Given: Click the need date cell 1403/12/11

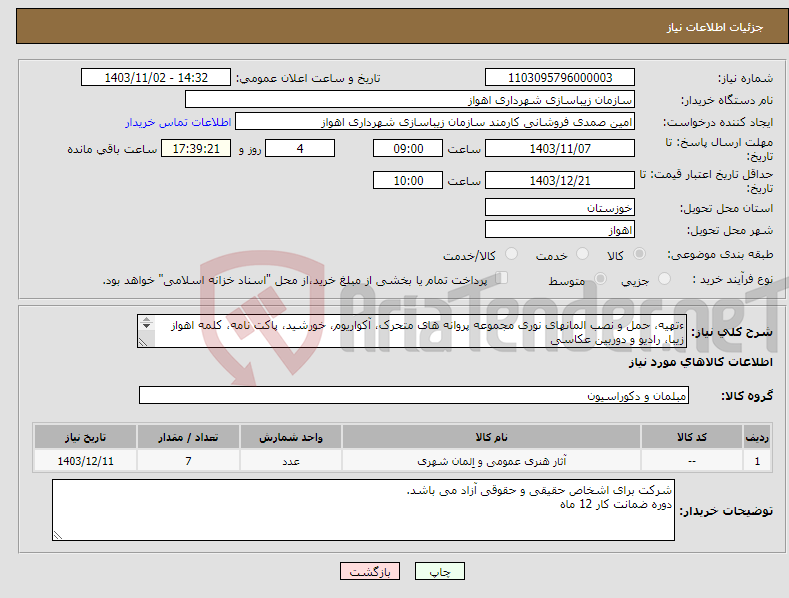Looking at the screenshot, I should pos(85,461).
